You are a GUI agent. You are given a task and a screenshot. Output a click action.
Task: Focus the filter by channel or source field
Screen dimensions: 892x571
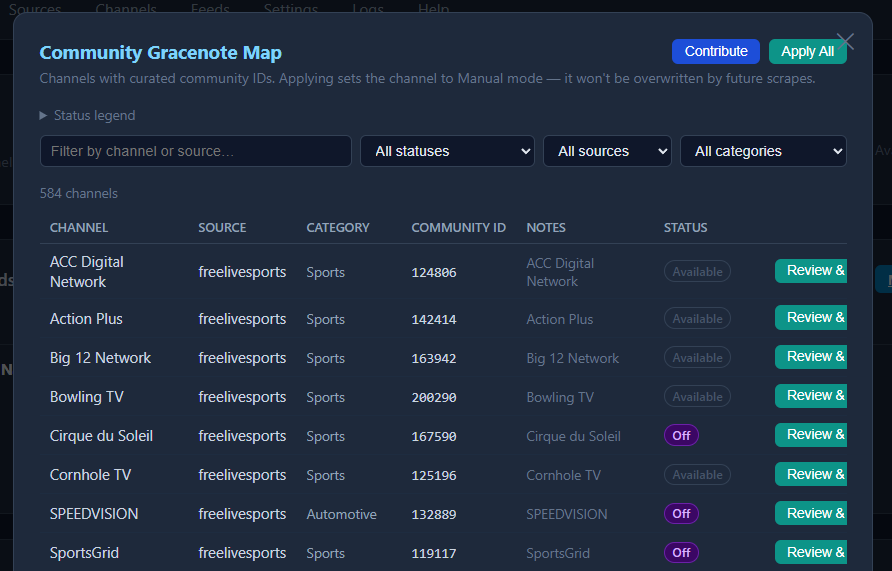(195, 151)
